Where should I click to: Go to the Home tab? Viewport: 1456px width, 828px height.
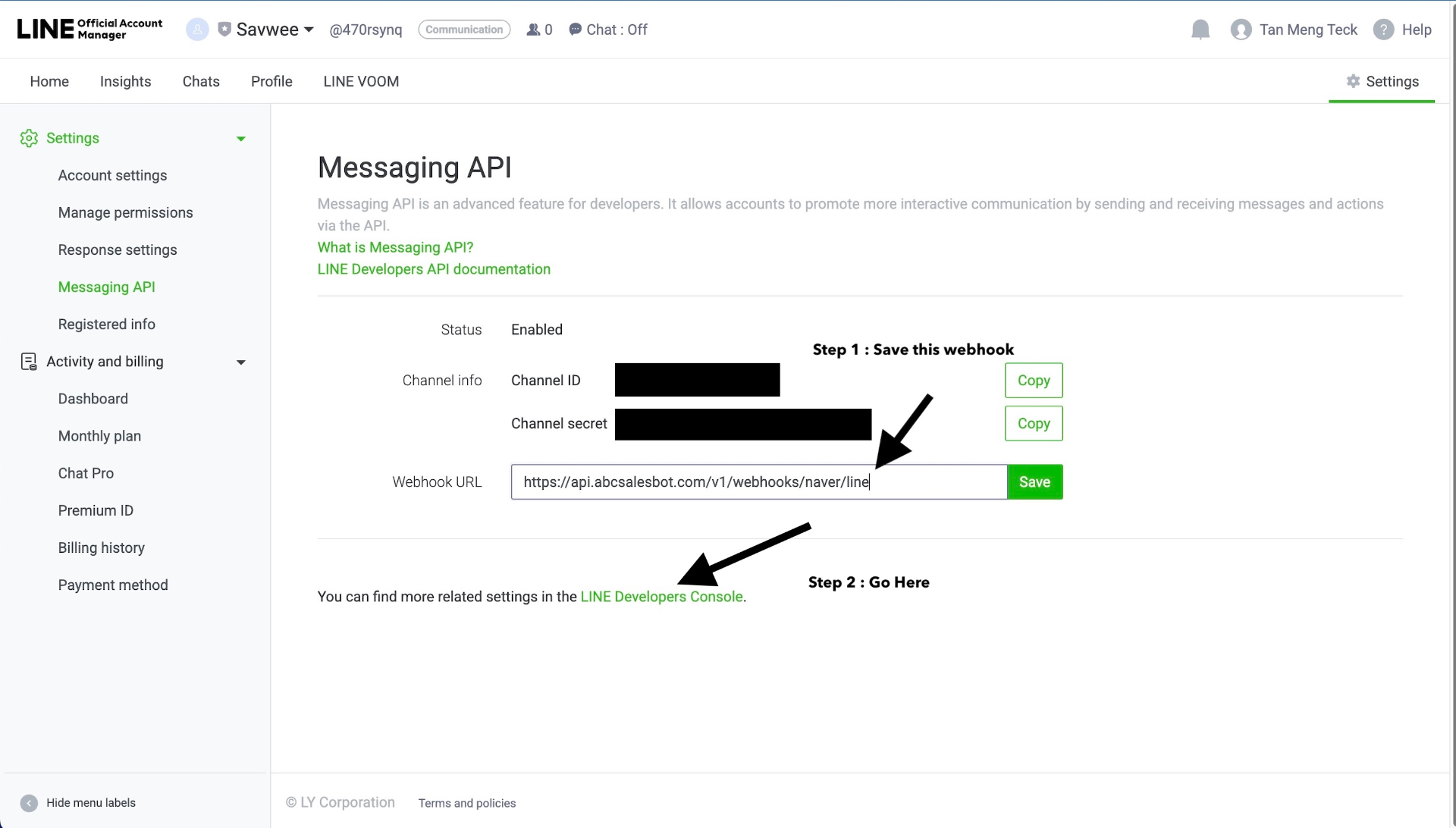(x=49, y=81)
